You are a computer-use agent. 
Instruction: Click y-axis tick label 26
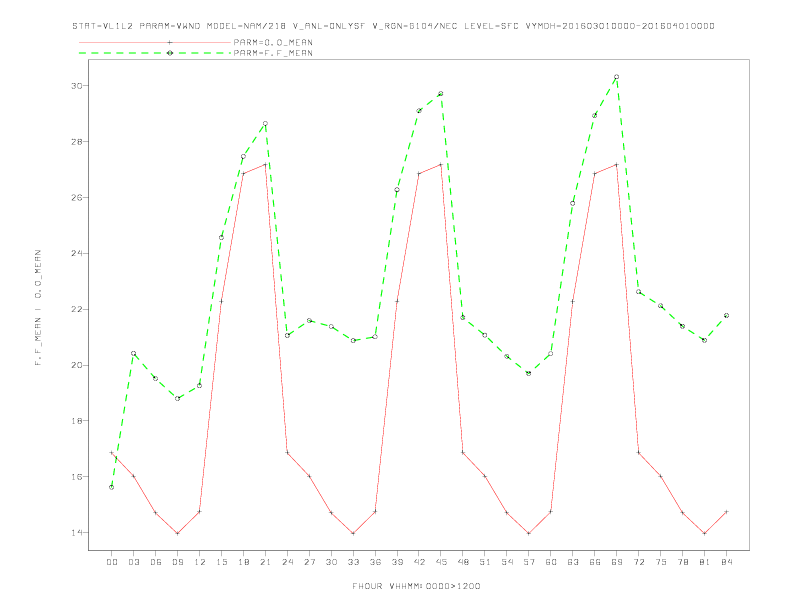(x=76, y=197)
